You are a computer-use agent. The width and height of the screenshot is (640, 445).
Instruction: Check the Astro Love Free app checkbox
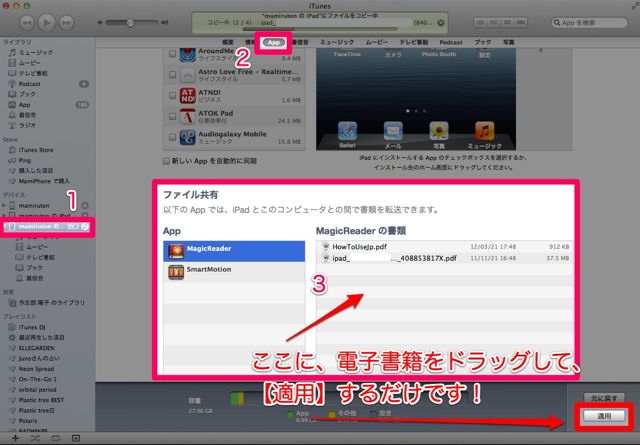pyautogui.click(x=172, y=75)
